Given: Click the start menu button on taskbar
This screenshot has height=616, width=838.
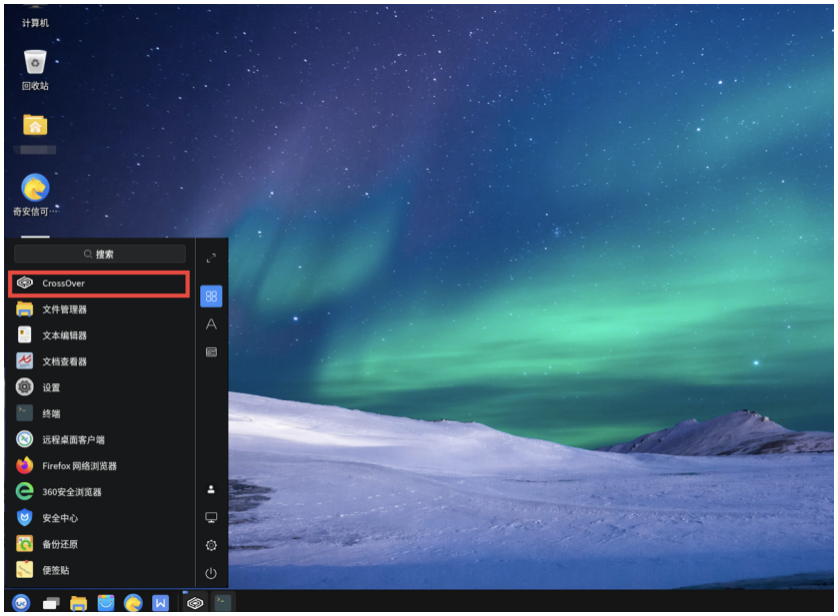Looking at the screenshot, I should (21, 603).
